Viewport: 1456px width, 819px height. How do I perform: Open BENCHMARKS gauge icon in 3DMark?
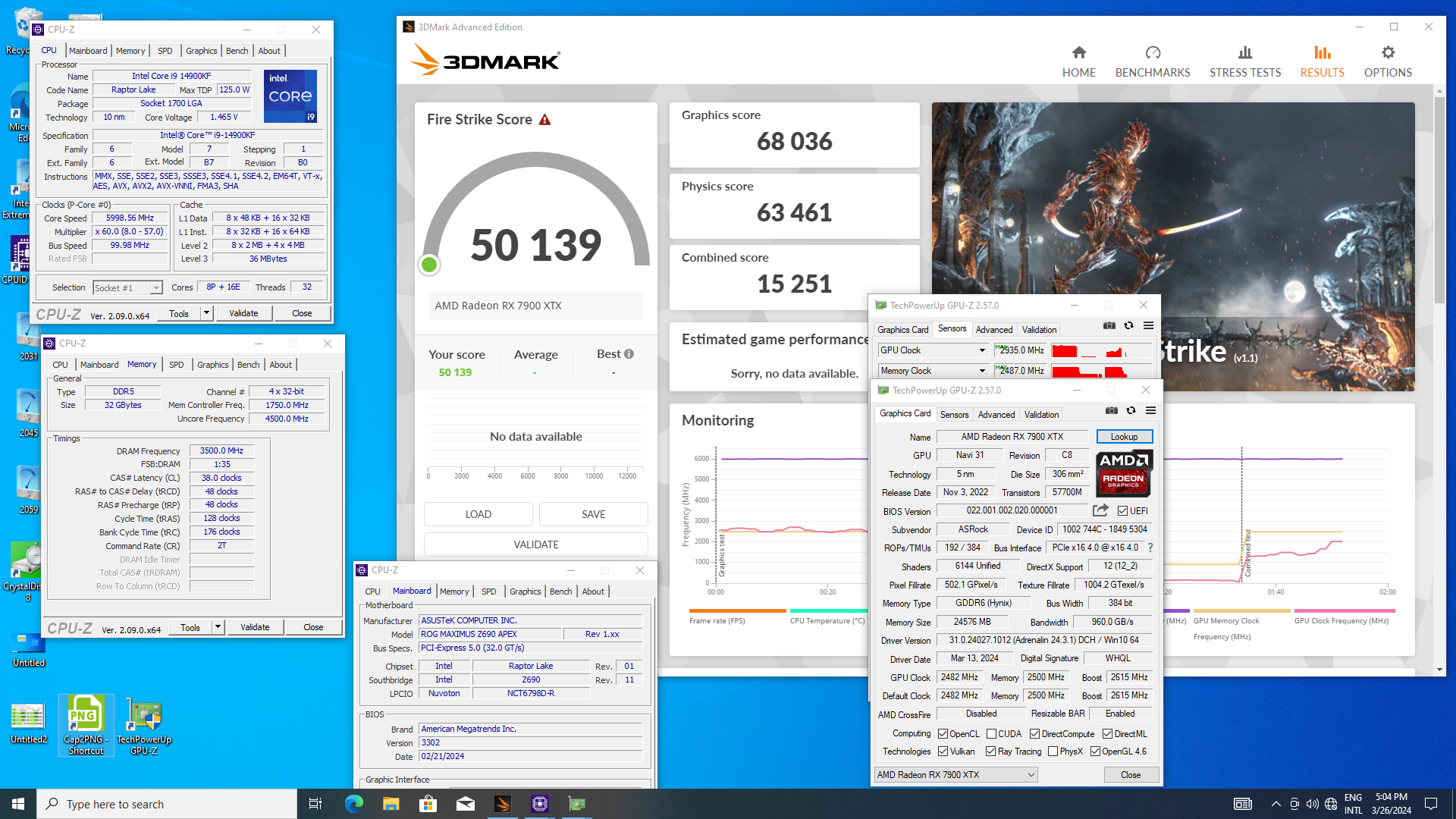pyautogui.click(x=1153, y=52)
